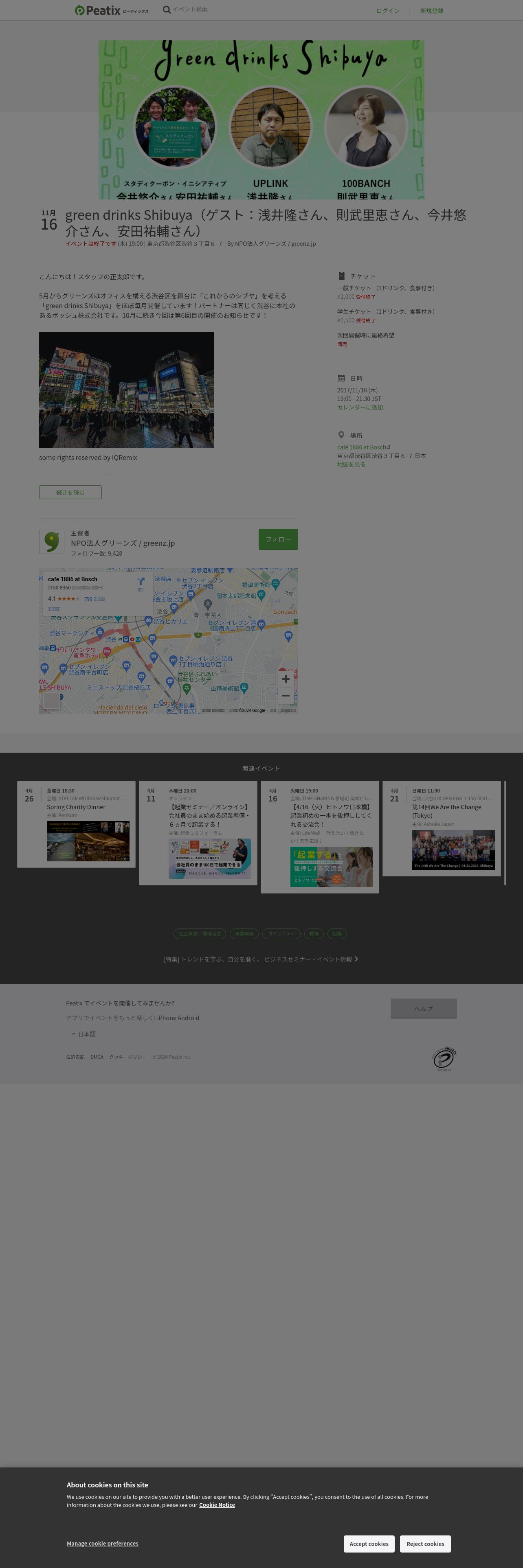The width and height of the screenshot is (523, 1568).
Task: Open the Shibuya crossing night photo
Action: point(127,390)
